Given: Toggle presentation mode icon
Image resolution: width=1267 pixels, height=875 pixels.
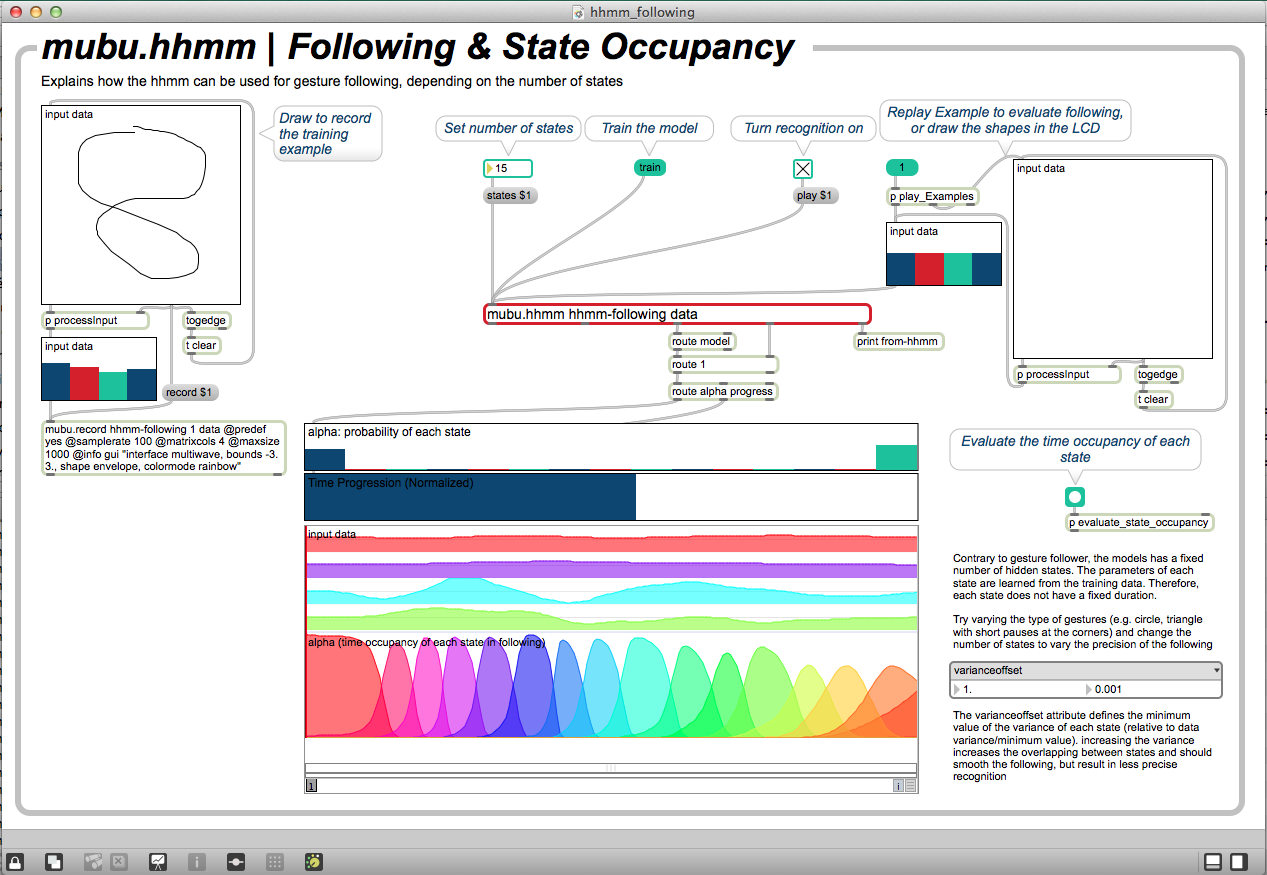Looking at the screenshot, I should pos(158,860).
